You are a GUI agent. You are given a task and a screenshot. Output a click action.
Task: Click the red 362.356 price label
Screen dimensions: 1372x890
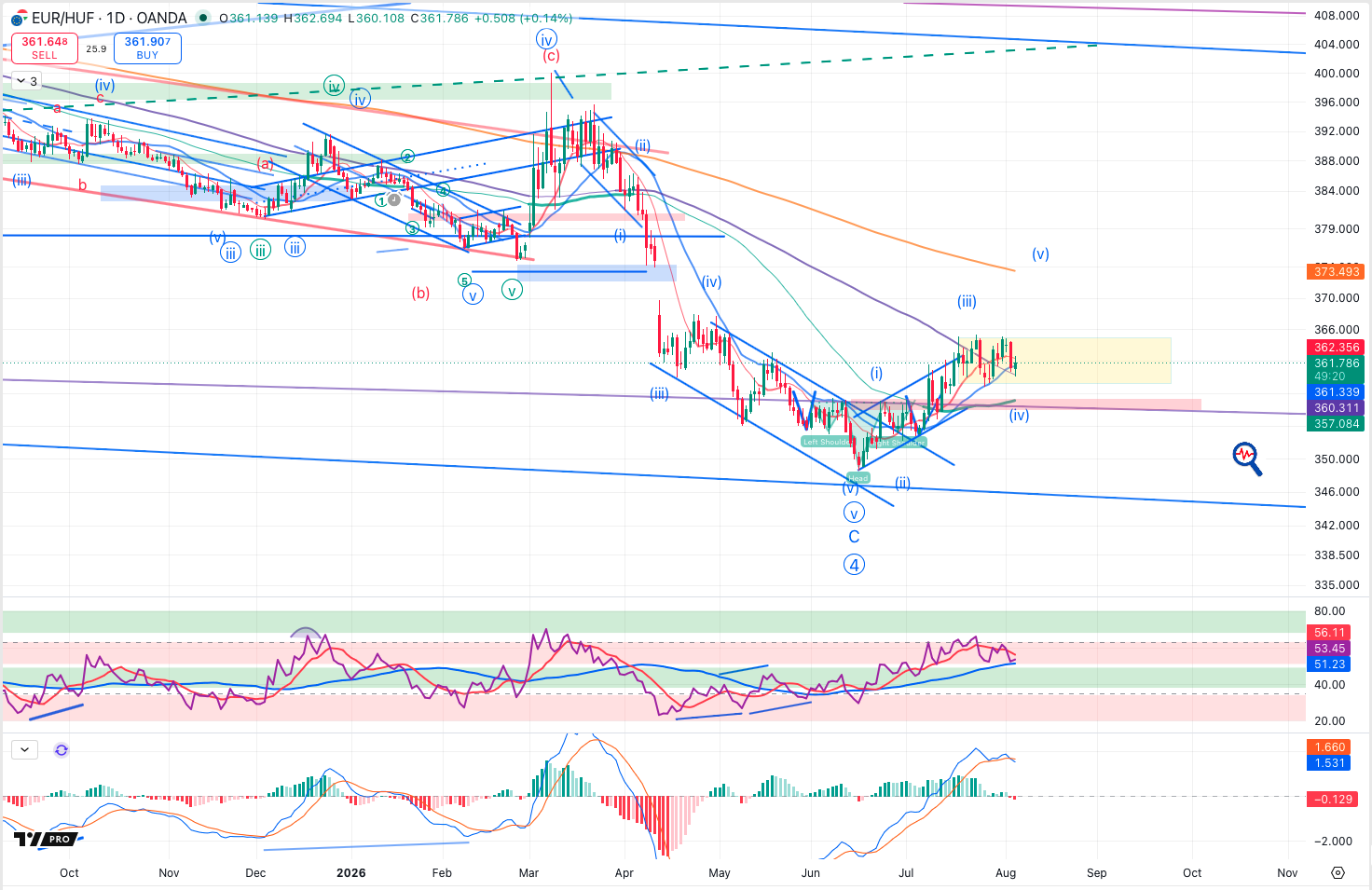pyautogui.click(x=1337, y=348)
